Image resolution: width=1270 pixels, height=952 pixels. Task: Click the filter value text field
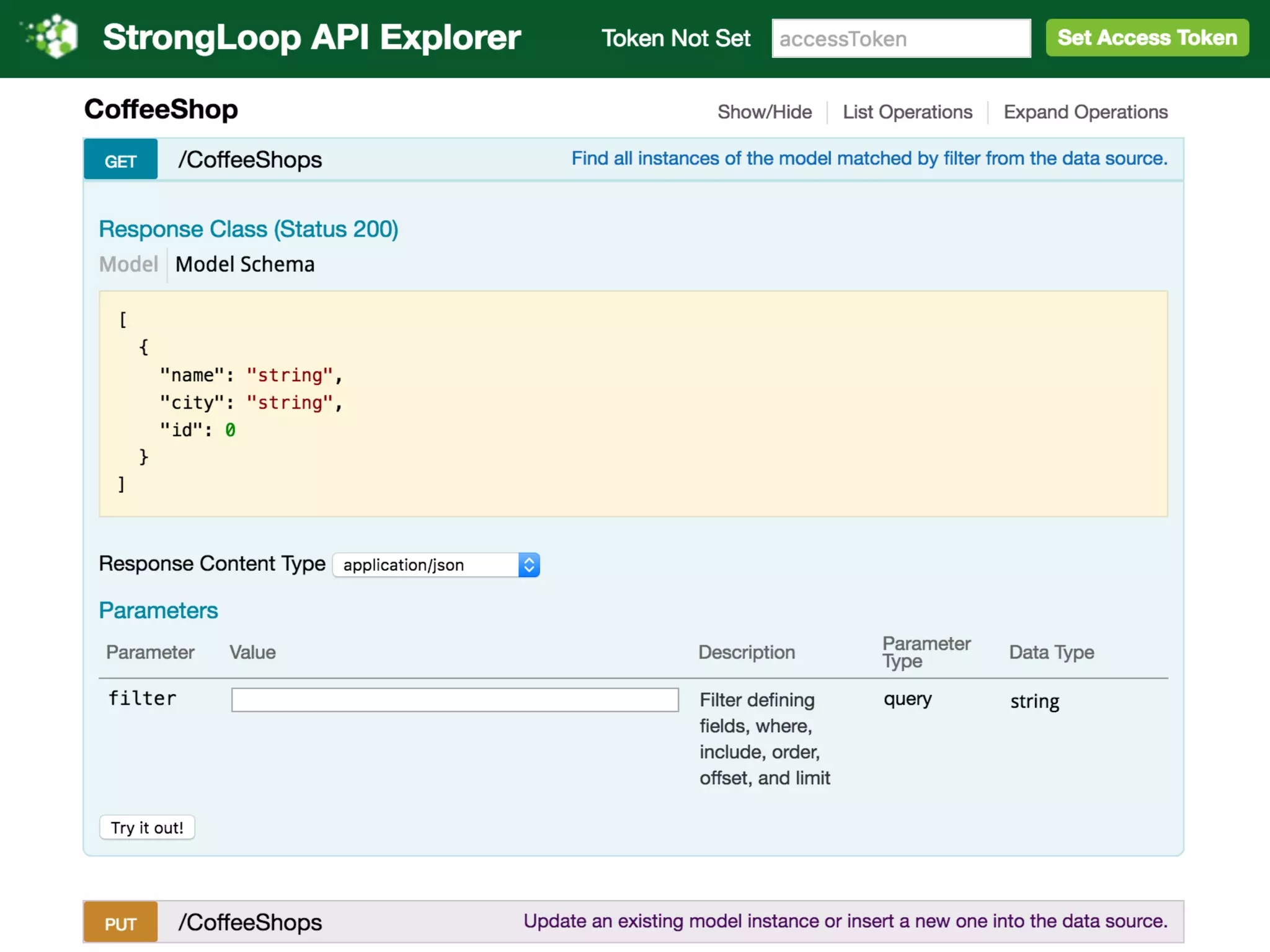click(455, 700)
